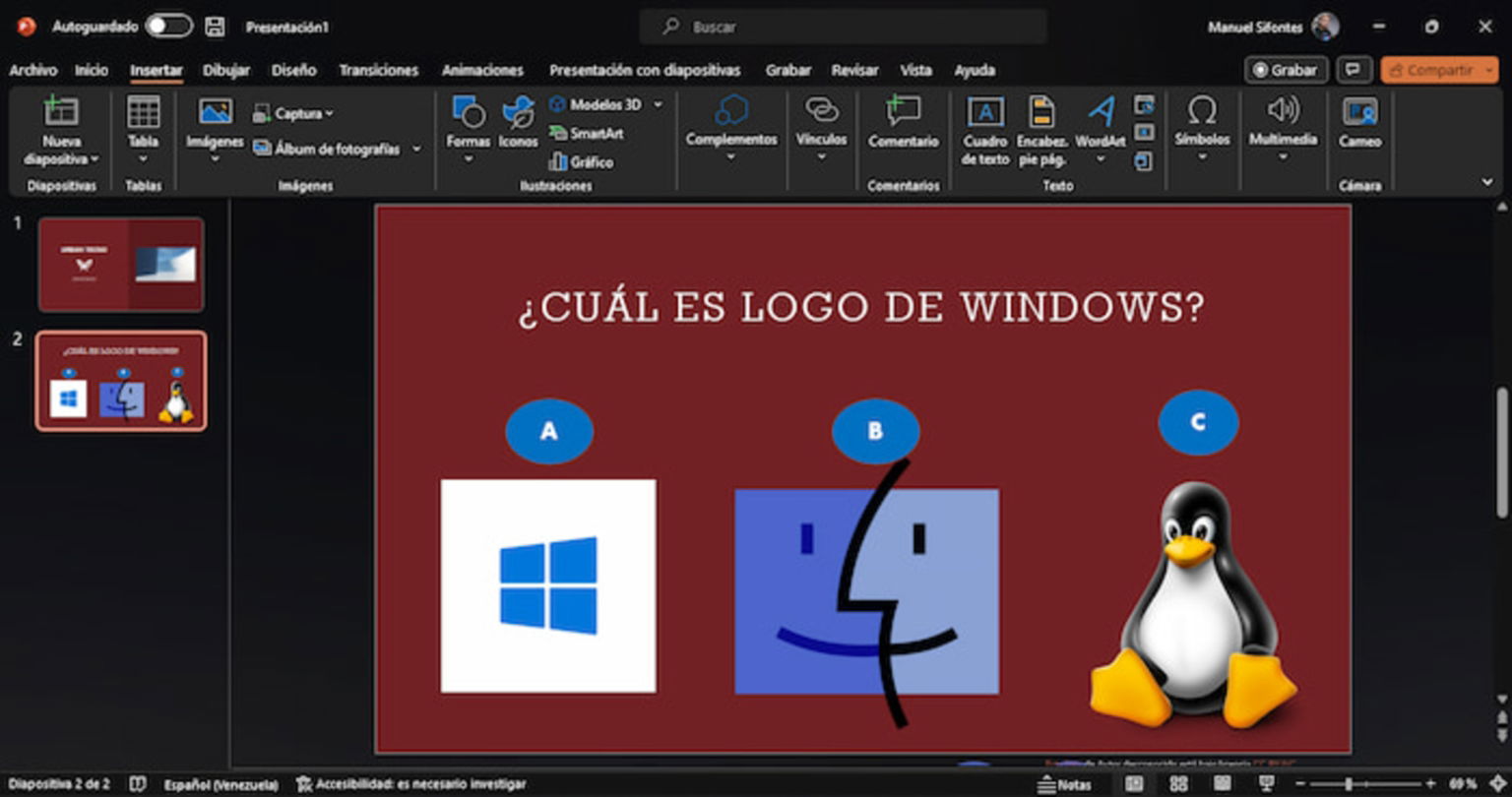Open the WordArt icon
Image resolution: width=1512 pixels, height=797 pixels.
point(1101,111)
